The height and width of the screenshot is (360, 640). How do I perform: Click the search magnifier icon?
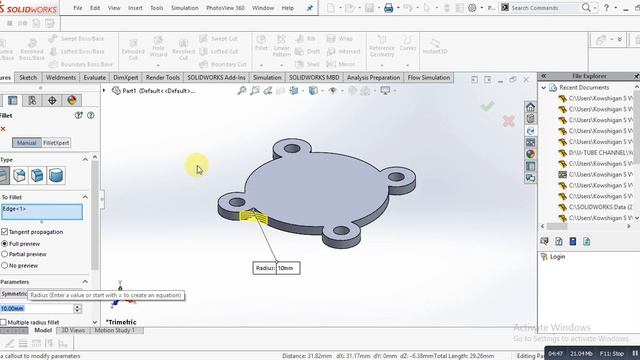(x=586, y=7)
